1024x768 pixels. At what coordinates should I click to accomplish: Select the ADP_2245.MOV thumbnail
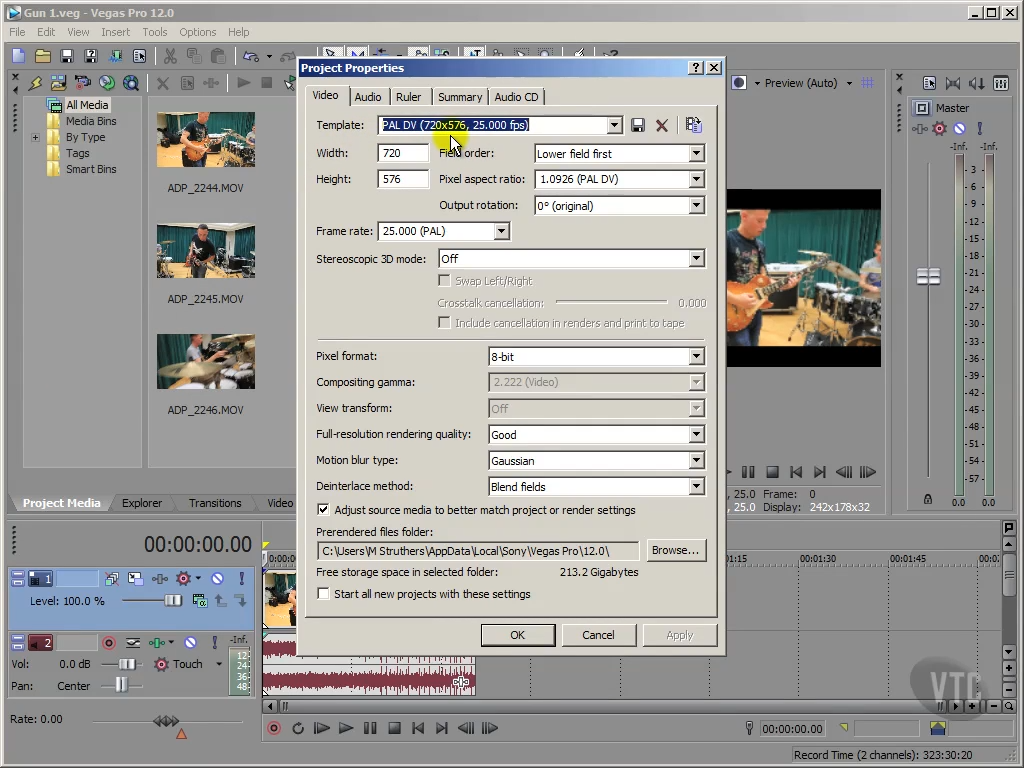206,251
